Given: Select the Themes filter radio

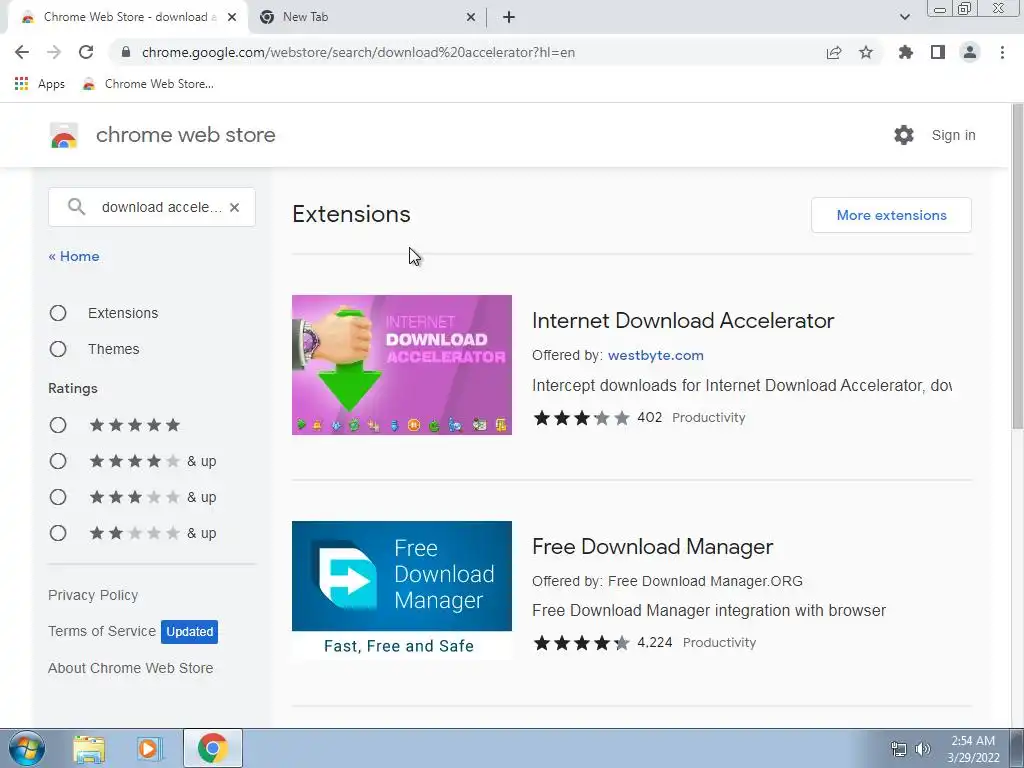Looking at the screenshot, I should [58, 349].
